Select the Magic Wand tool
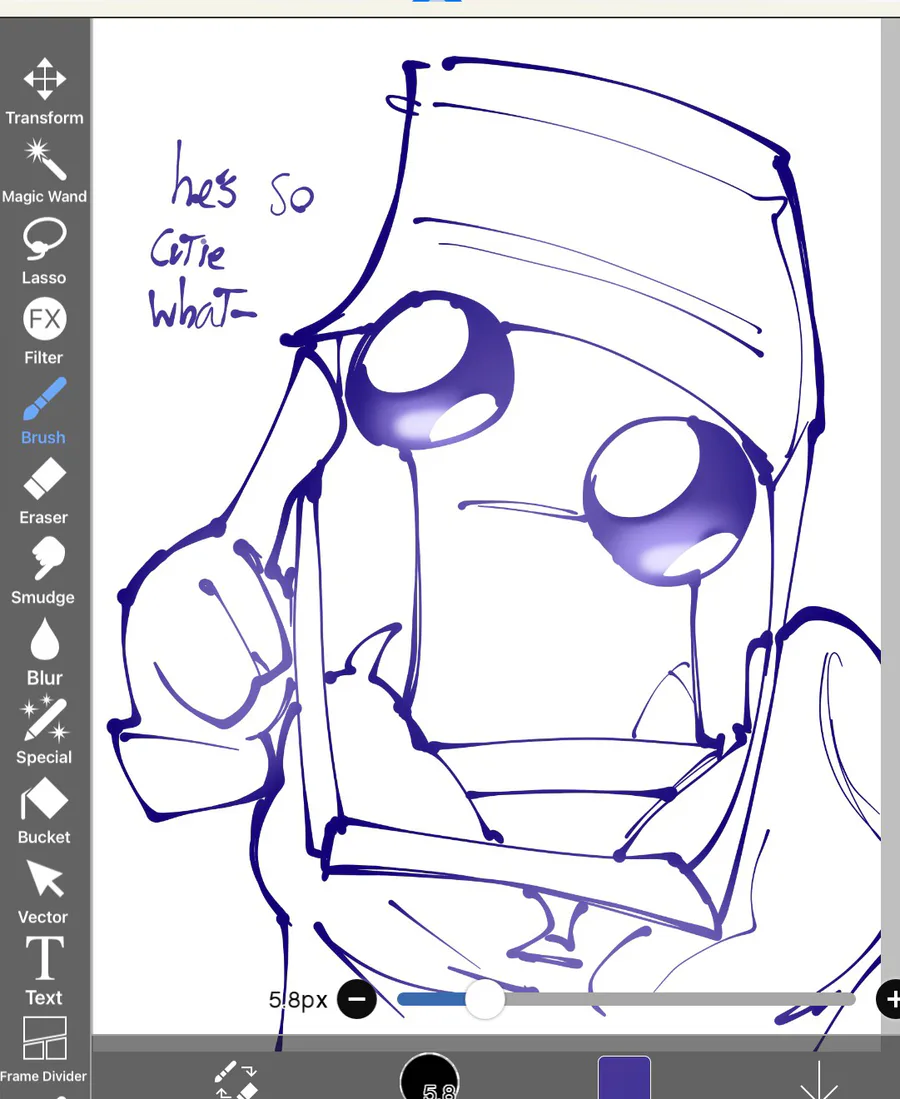This screenshot has width=900, height=1099. point(44,171)
